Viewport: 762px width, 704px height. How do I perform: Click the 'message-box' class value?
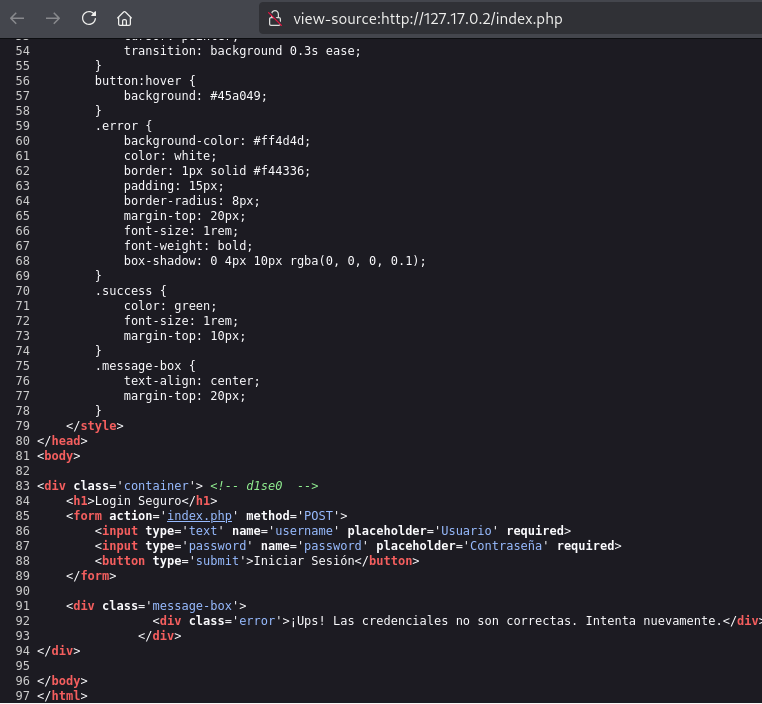[x=192, y=606]
